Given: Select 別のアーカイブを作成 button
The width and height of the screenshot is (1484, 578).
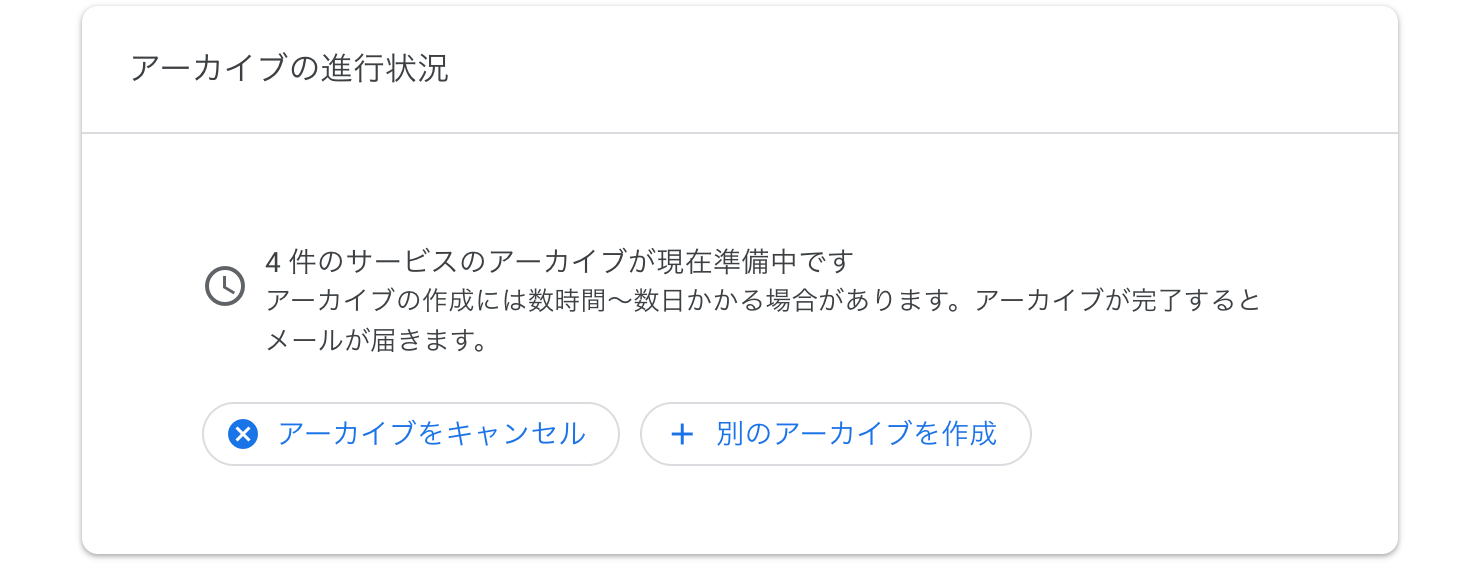Looking at the screenshot, I should 836,434.
